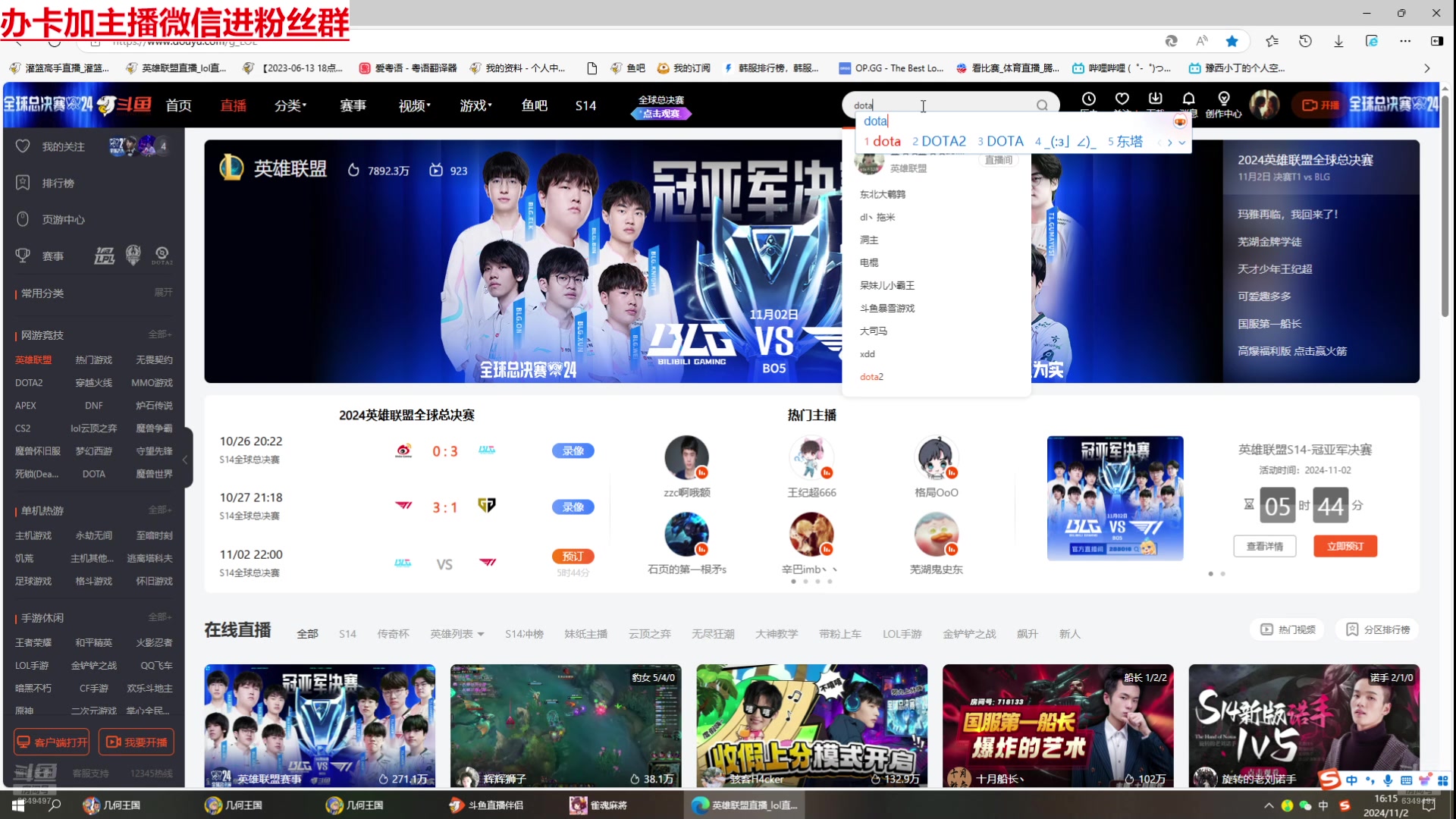Click Edge read aloud icon in address bar
Viewport: 1456px width, 819px height.
(1201, 41)
